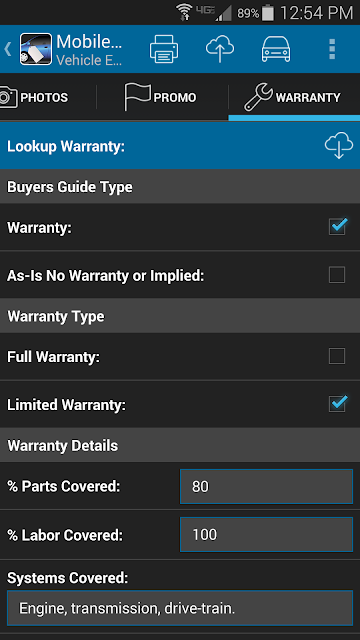Tap the battery indicator in status bar
Viewport: 360px width, 640px height.
268,13
